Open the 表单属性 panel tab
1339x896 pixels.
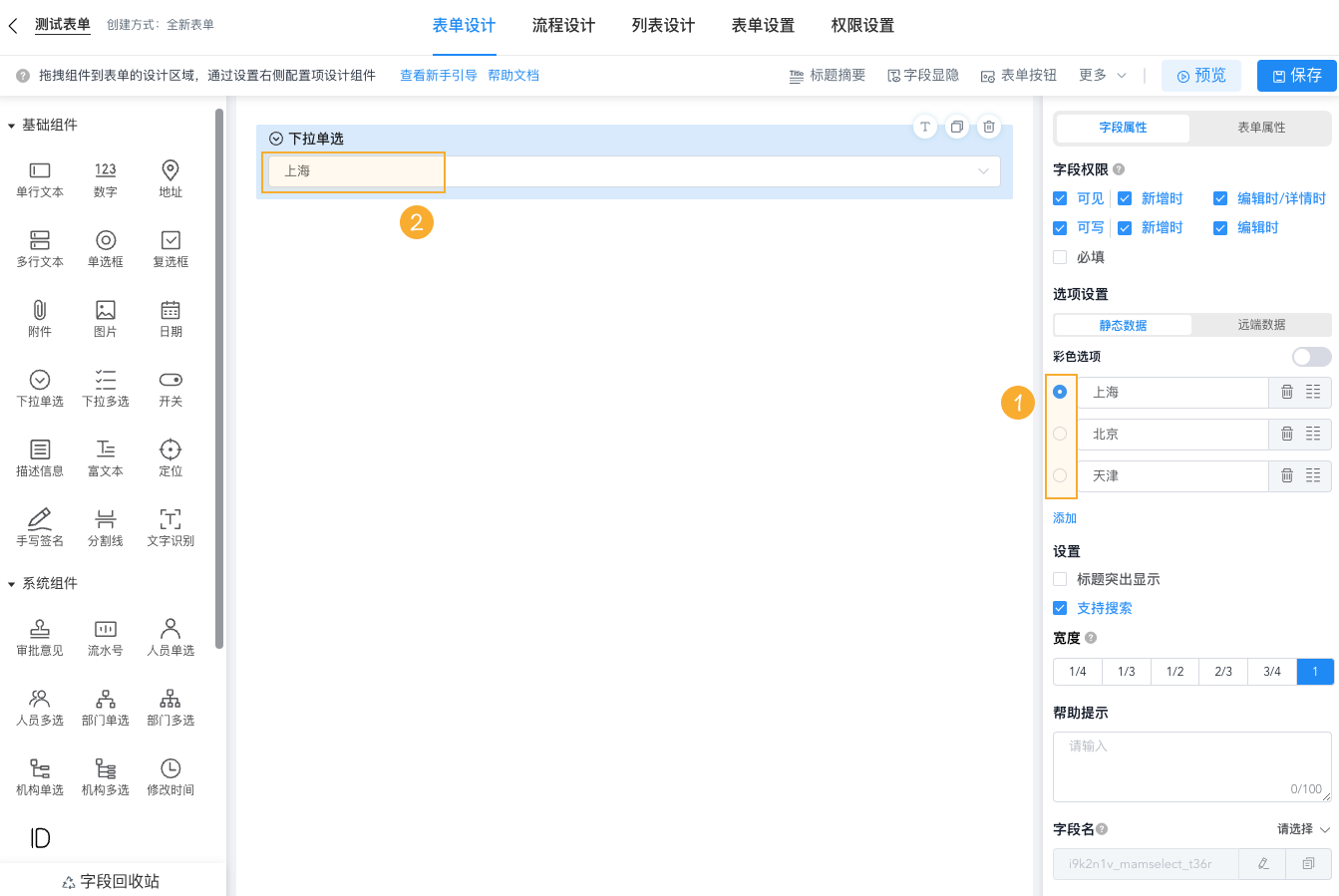click(1260, 129)
